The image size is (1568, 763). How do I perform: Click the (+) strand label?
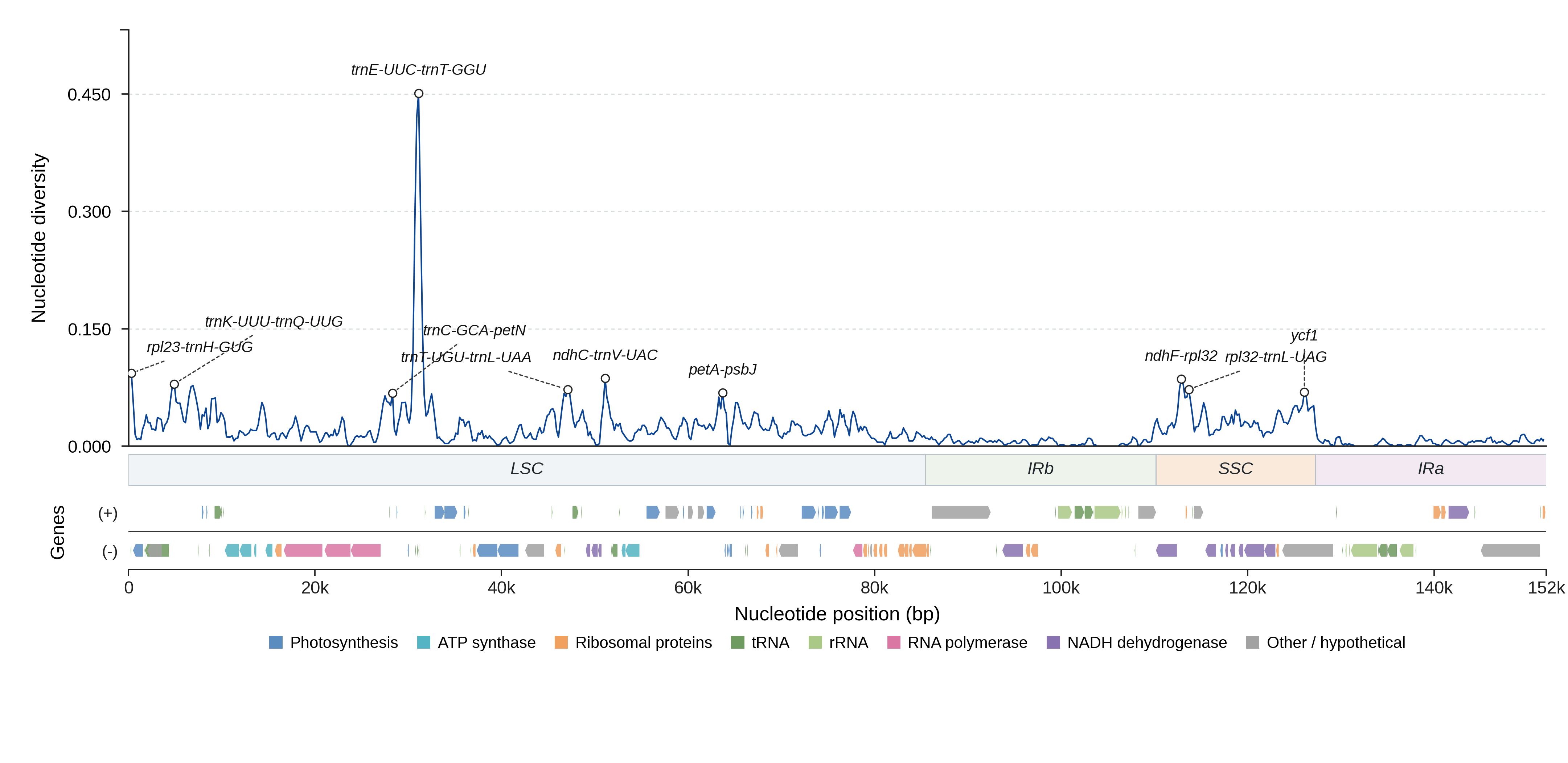(108, 513)
